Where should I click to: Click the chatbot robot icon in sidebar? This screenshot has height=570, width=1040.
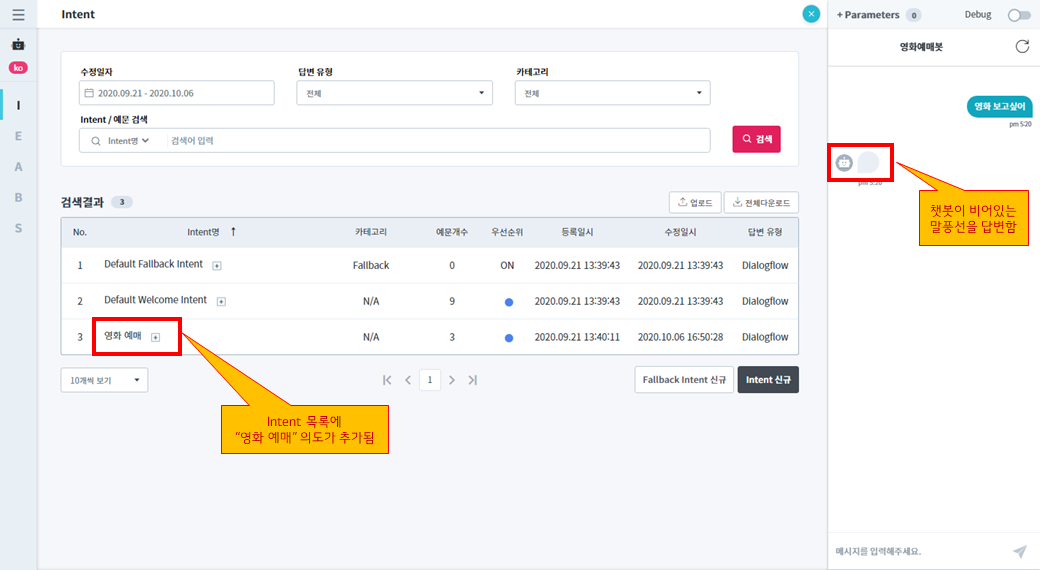[x=18, y=45]
